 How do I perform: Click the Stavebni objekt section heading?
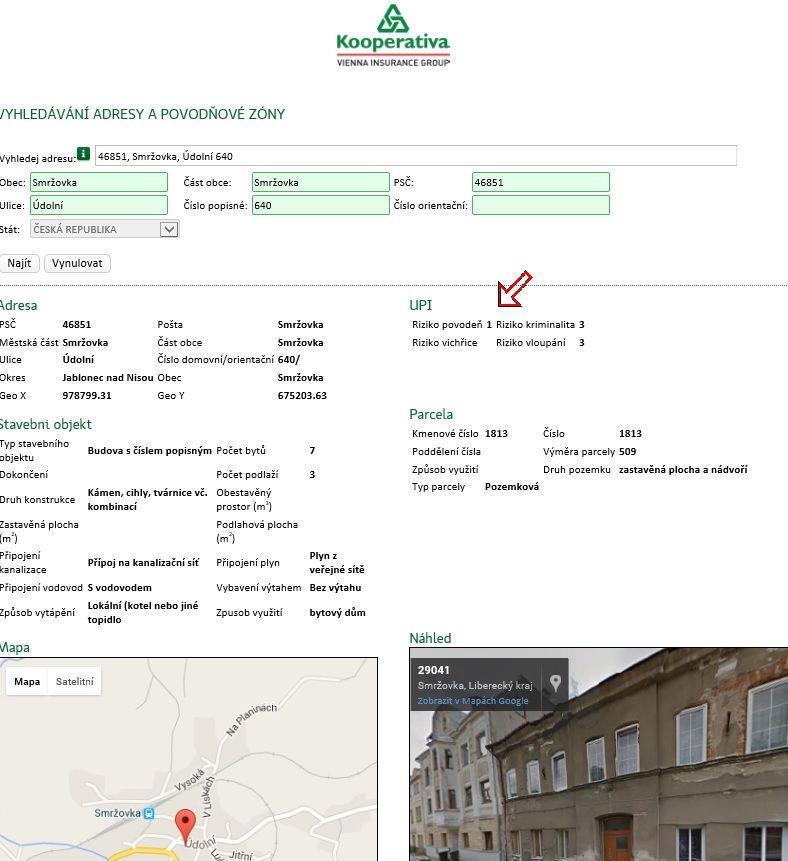[46, 424]
